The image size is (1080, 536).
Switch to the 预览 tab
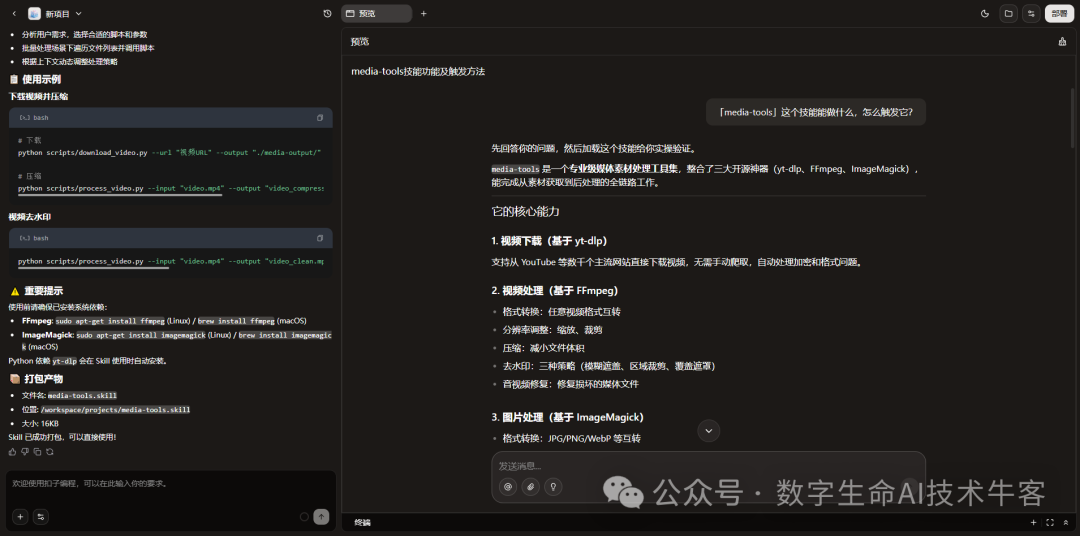coord(376,13)
